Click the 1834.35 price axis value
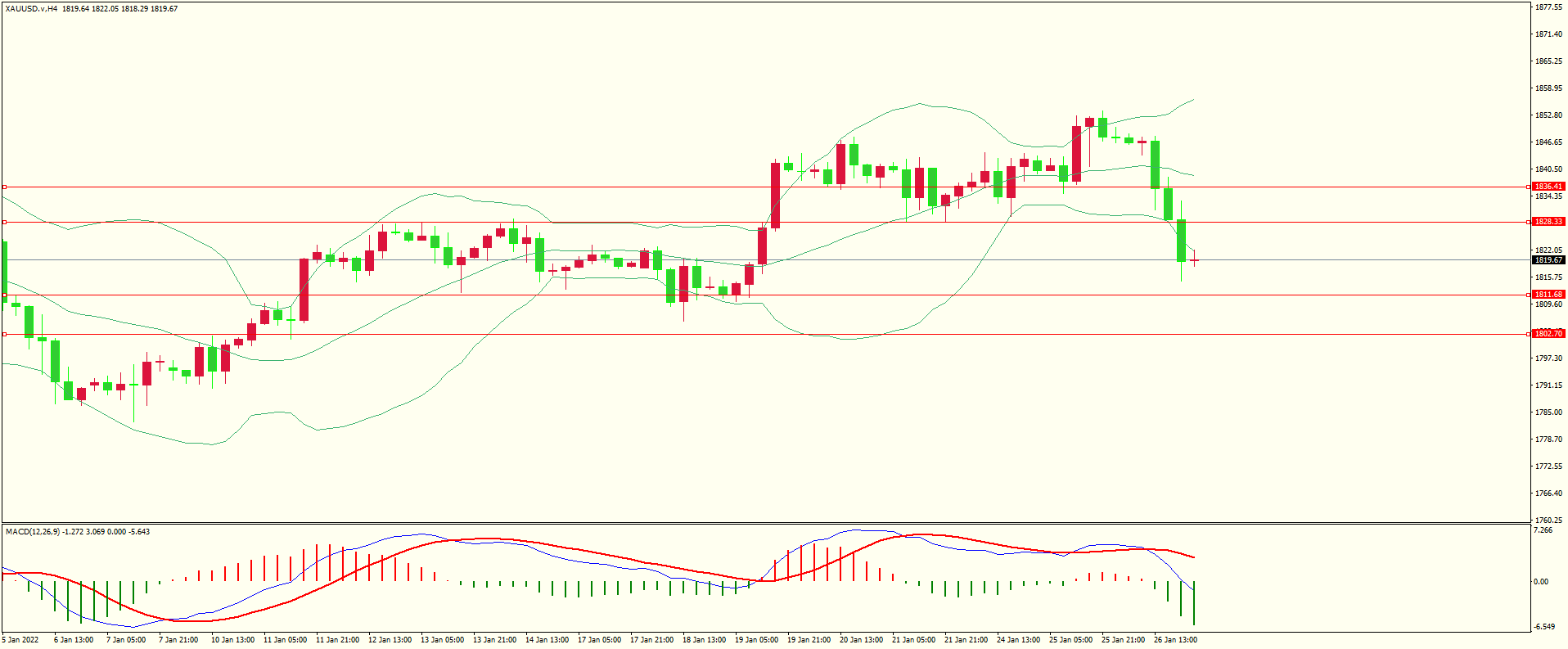 click(1548, 196)
